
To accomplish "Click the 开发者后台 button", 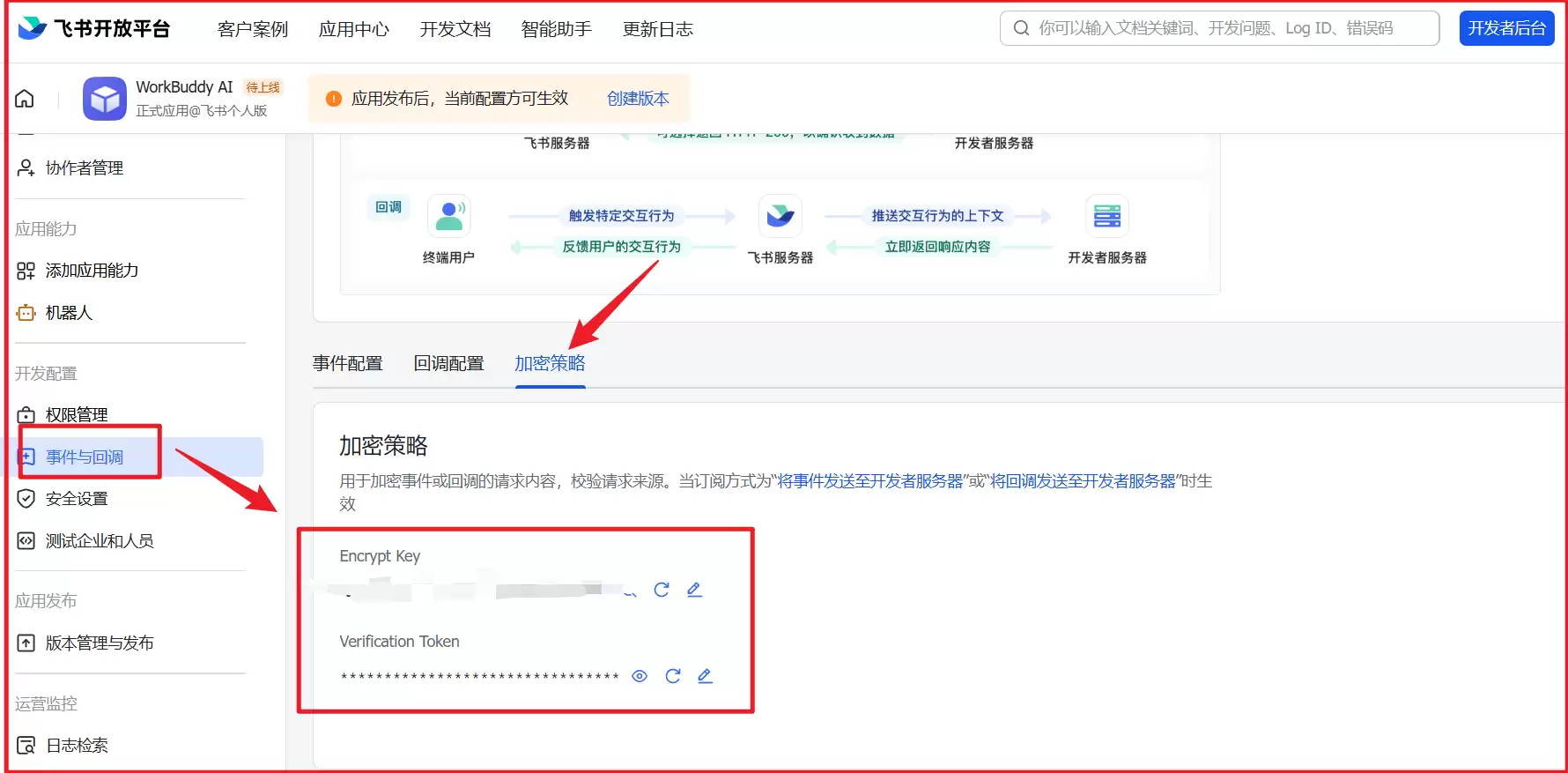I will [1506, 28].
